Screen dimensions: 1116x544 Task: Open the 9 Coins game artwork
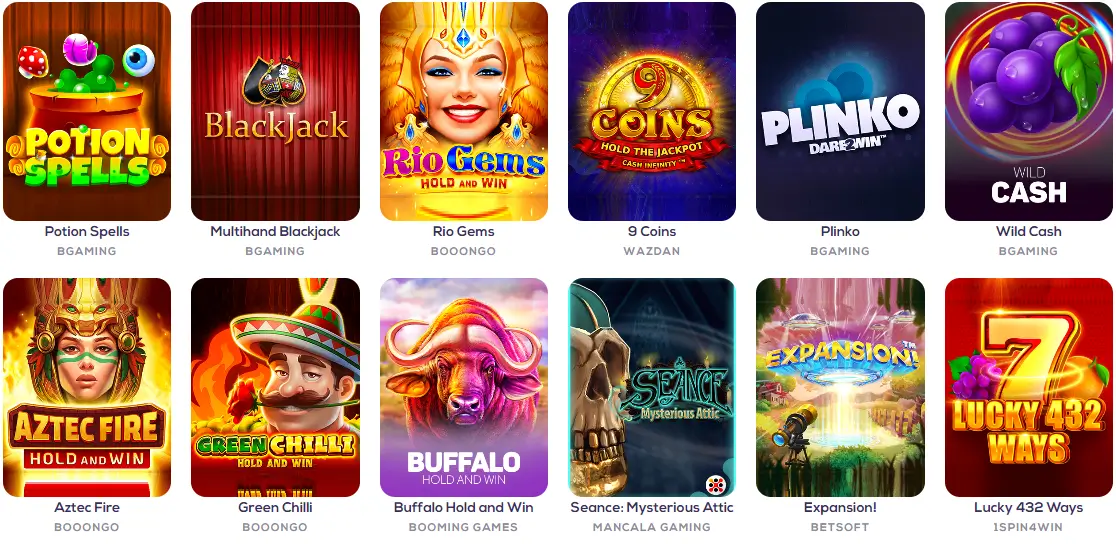[651, 111]
